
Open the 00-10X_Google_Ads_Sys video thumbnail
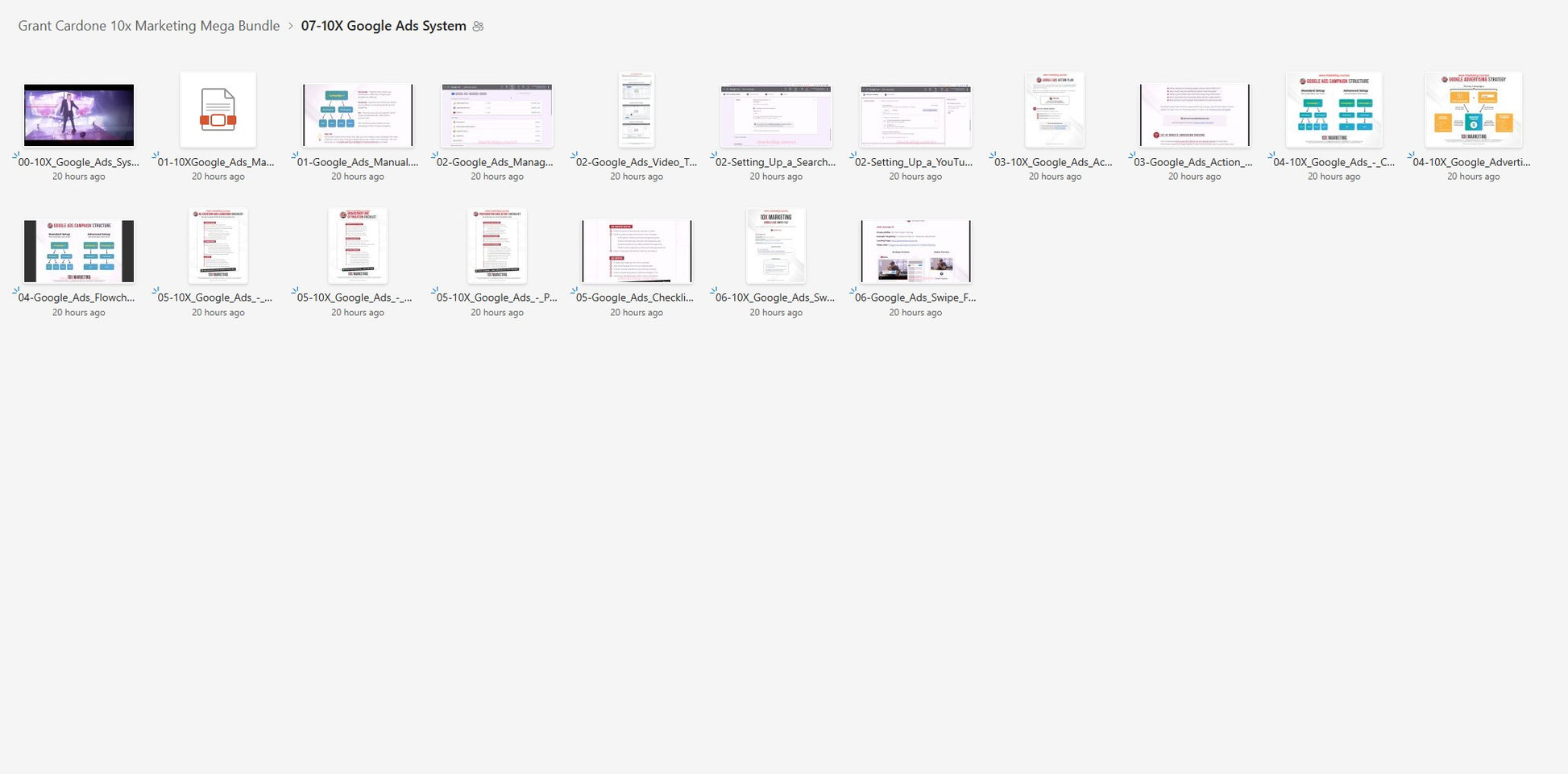(x=79, y=114)
